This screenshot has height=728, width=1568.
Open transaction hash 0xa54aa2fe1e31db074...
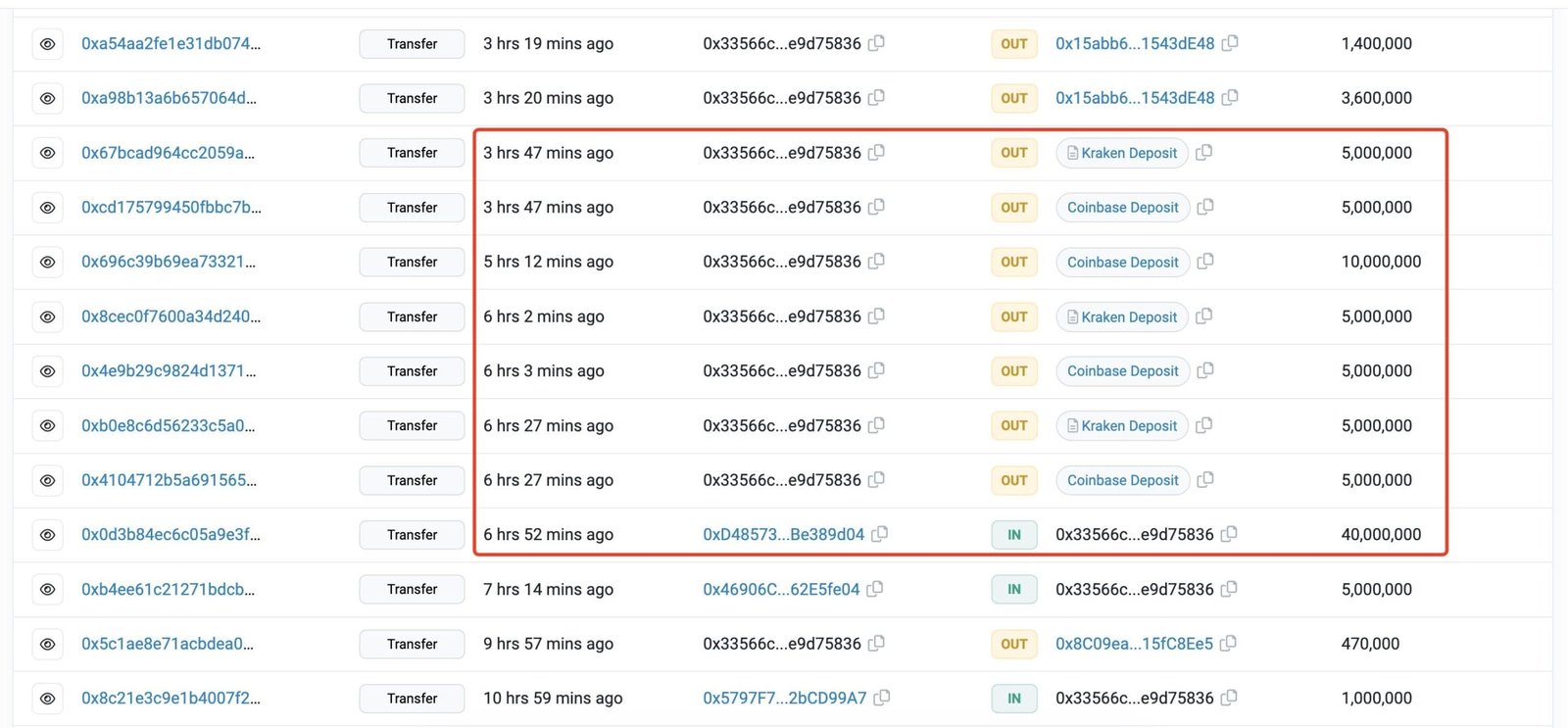coord(171,44)
